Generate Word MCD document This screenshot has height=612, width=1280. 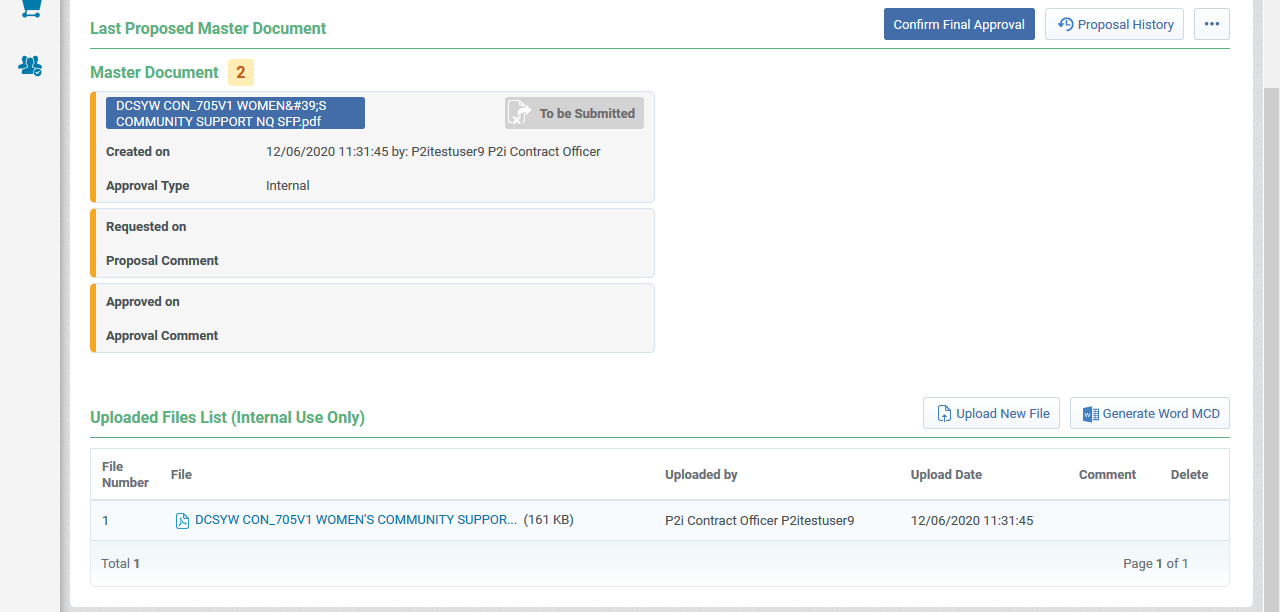[x=1149, y=414]
